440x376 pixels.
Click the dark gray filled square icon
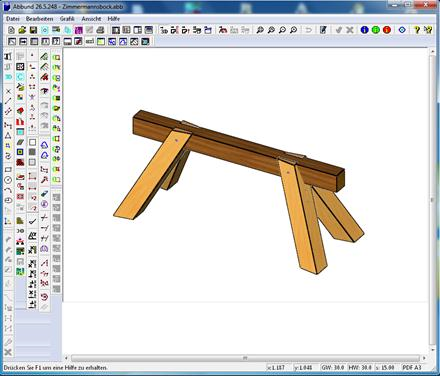pos(32,152)
